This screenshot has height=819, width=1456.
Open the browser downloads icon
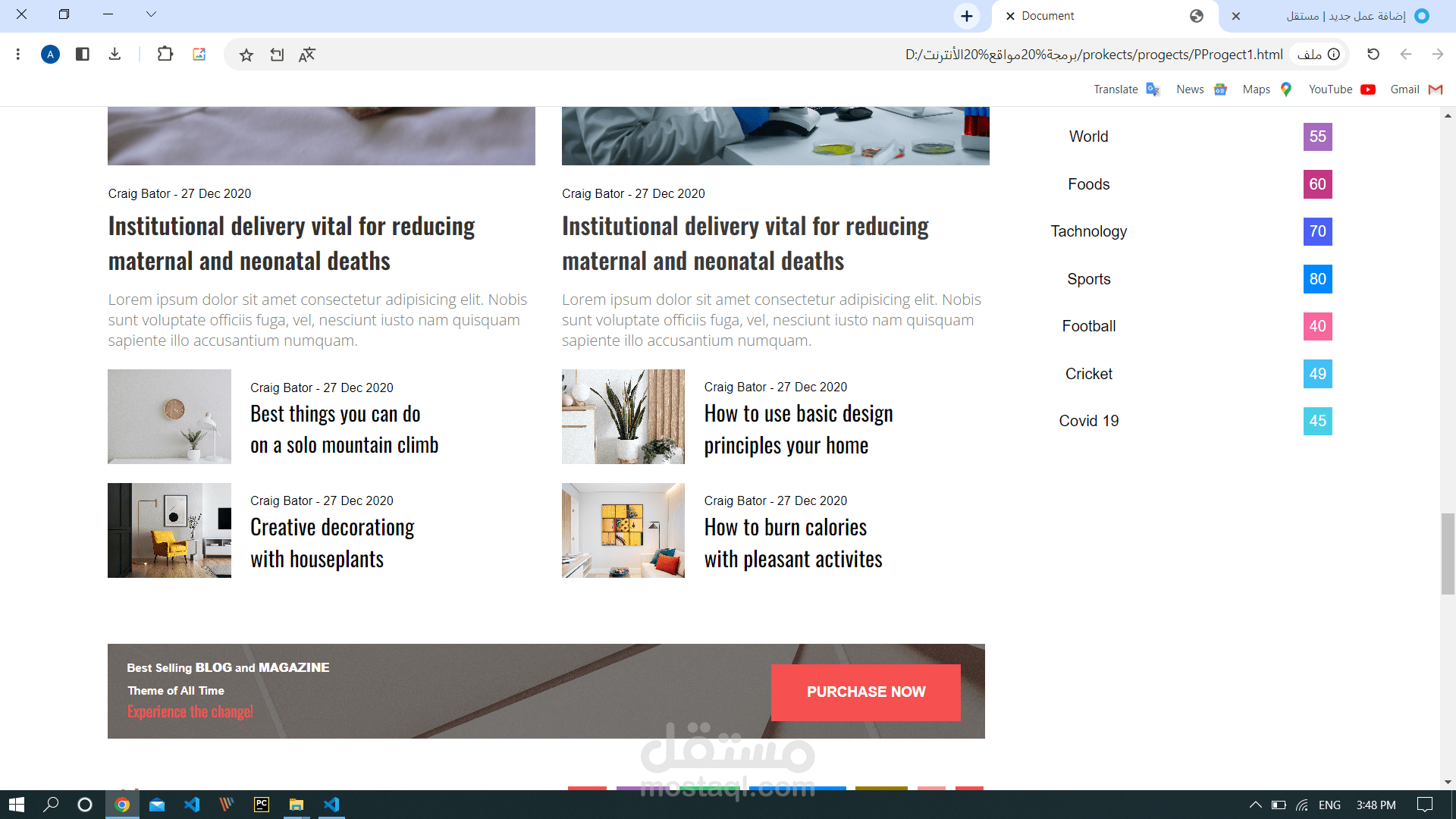[115, 55]
